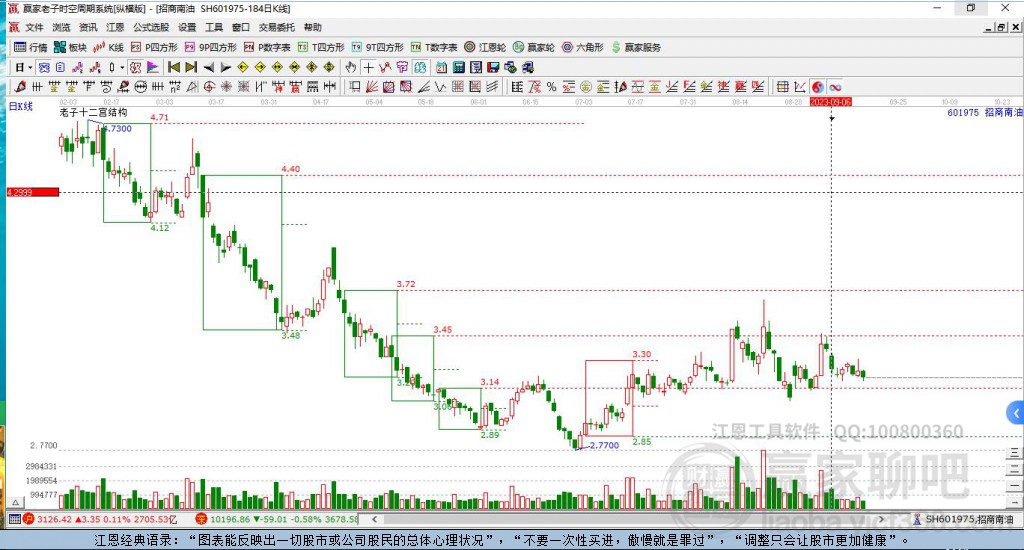The image size is (1024, 550).
Task: Open the T四方形 tool
Action: (321, 47)
